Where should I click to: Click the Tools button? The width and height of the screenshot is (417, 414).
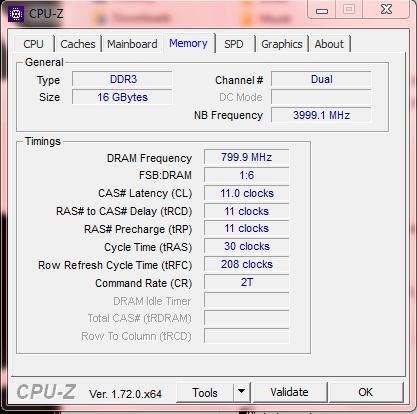(205, 393)
